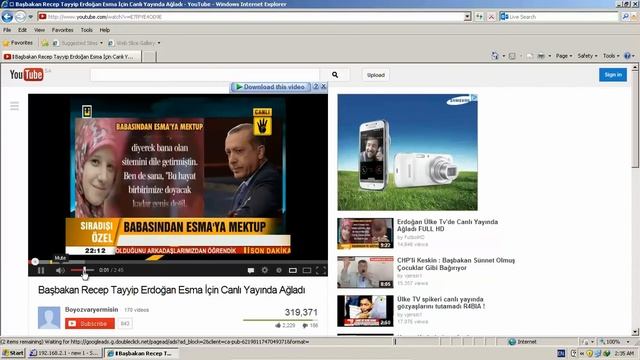Click the Windows Start button
Viewport: 640px width, 360px height.
click(x=13, y=353)
